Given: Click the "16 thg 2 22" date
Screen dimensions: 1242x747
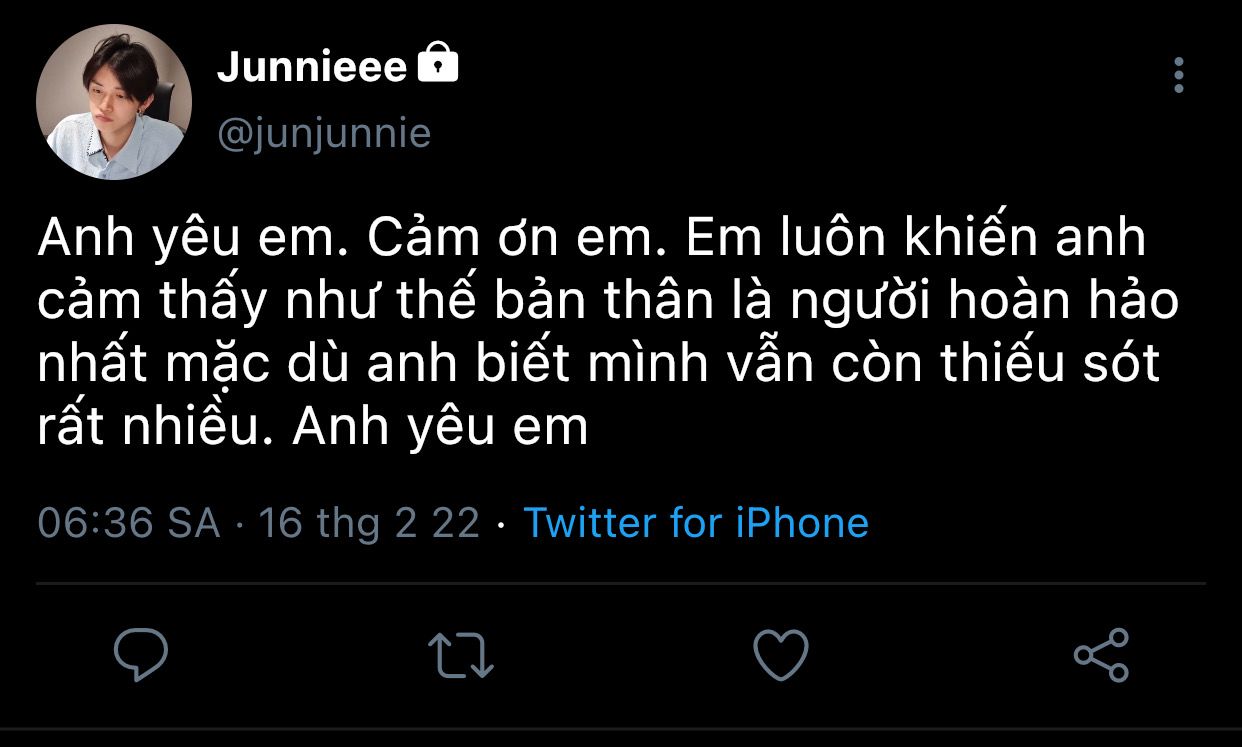Looking at the screenshot, I should [369, 523].
